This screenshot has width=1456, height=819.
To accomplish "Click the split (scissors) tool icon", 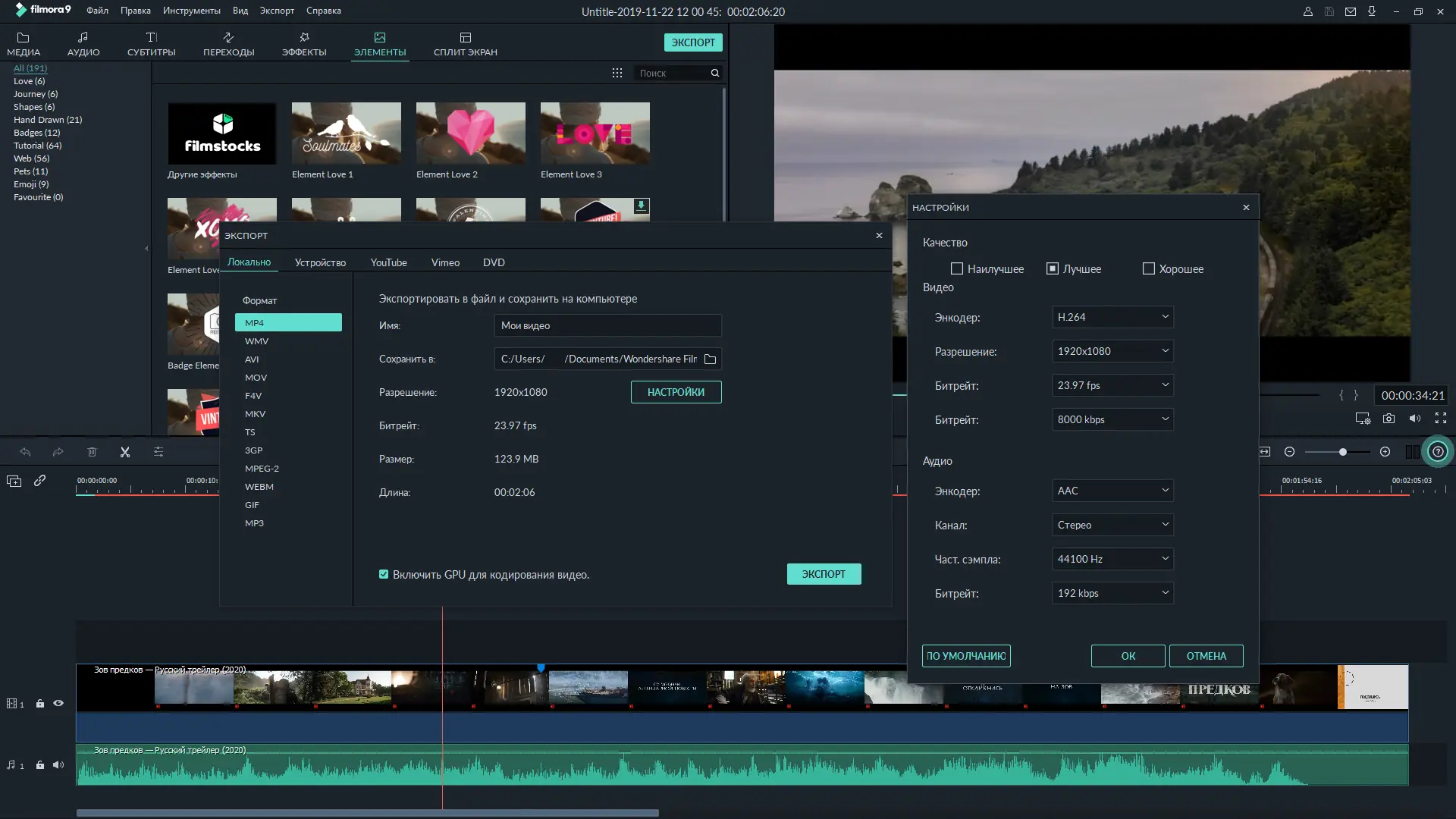I will pos(125,452).
